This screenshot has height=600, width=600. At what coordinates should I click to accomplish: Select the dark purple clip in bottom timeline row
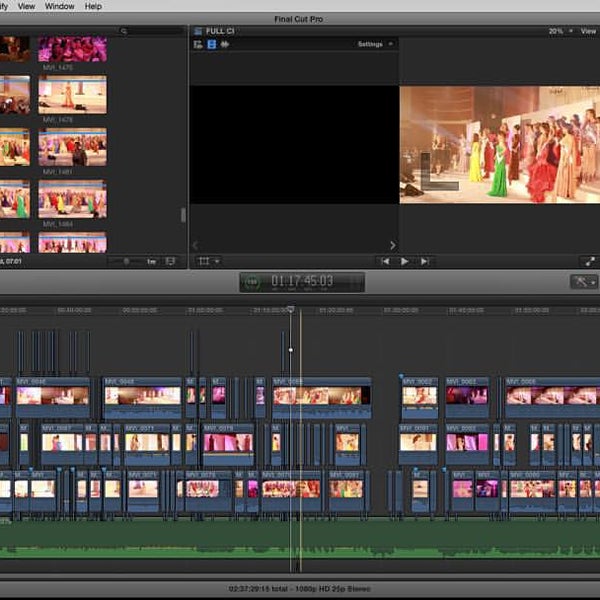coord(487,491)
